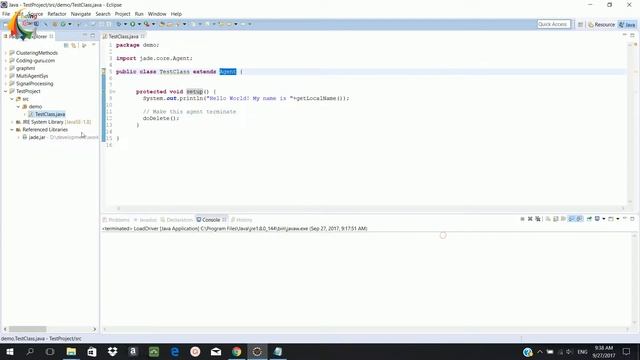Open Package Explorer View Menu arrow
Screen dimensions: 640x360
[x=93, y=45]
